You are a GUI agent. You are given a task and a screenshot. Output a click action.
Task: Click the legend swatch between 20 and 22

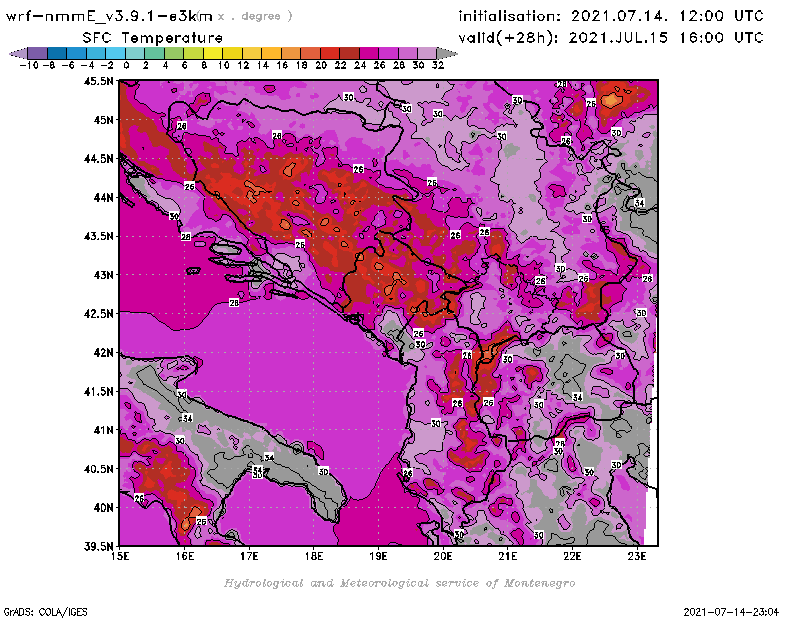(x=330, y=53)
